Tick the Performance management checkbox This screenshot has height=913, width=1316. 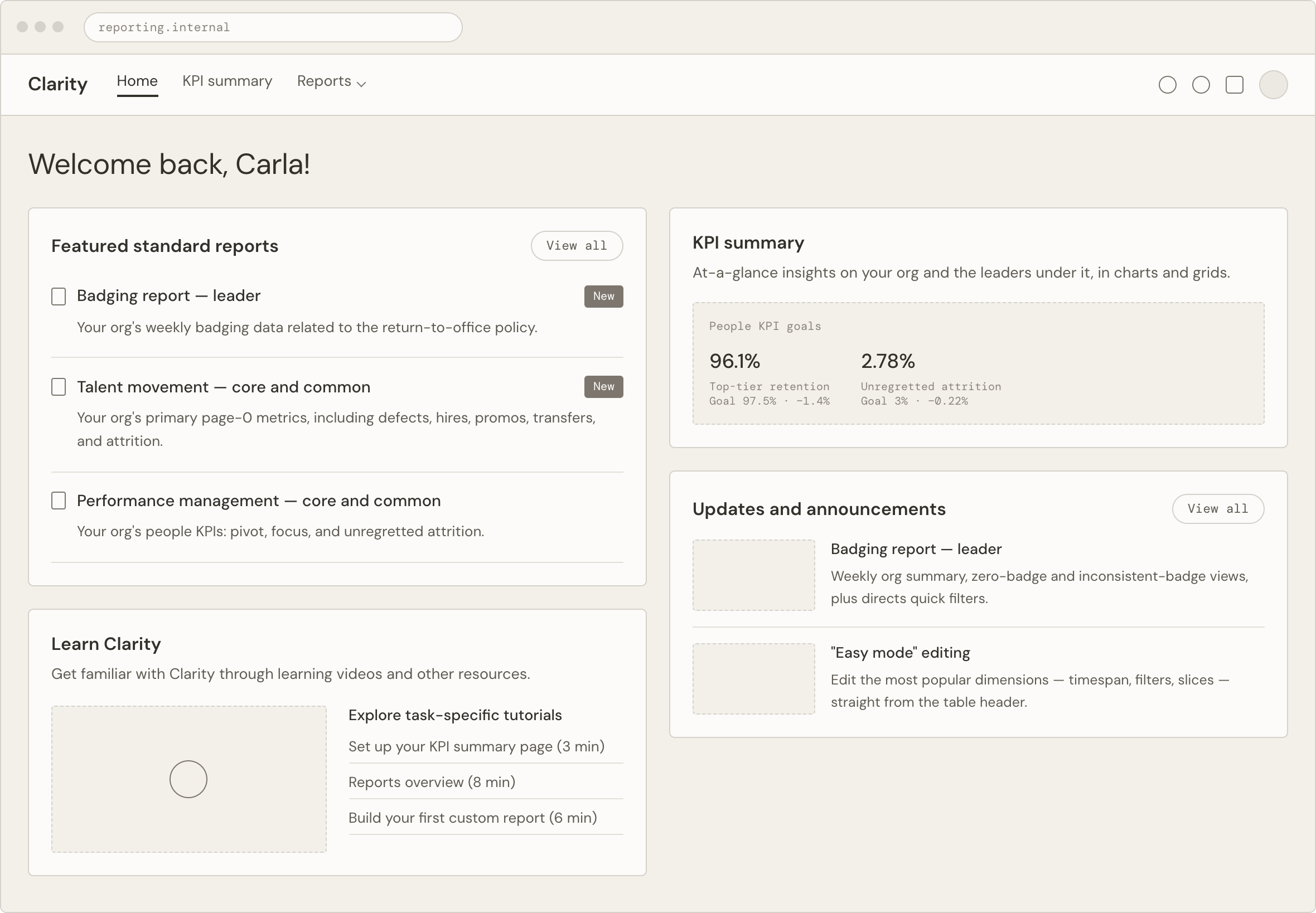point(59,501)
